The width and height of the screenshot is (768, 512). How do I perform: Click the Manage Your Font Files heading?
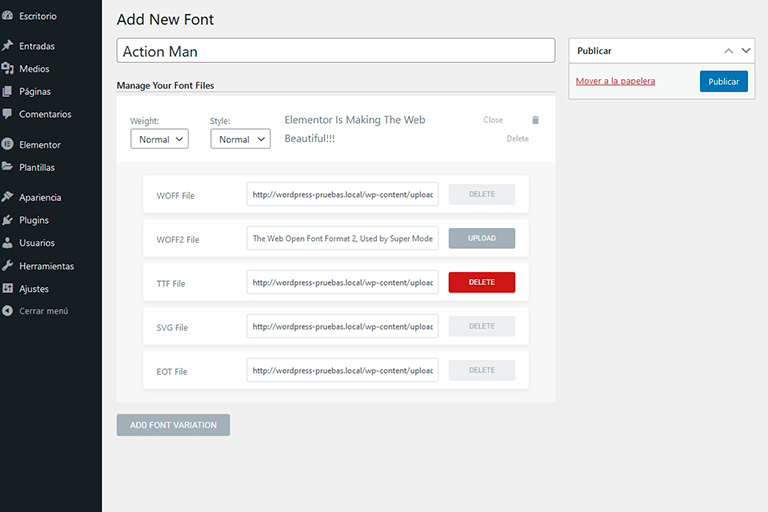(x=165, y=85)
